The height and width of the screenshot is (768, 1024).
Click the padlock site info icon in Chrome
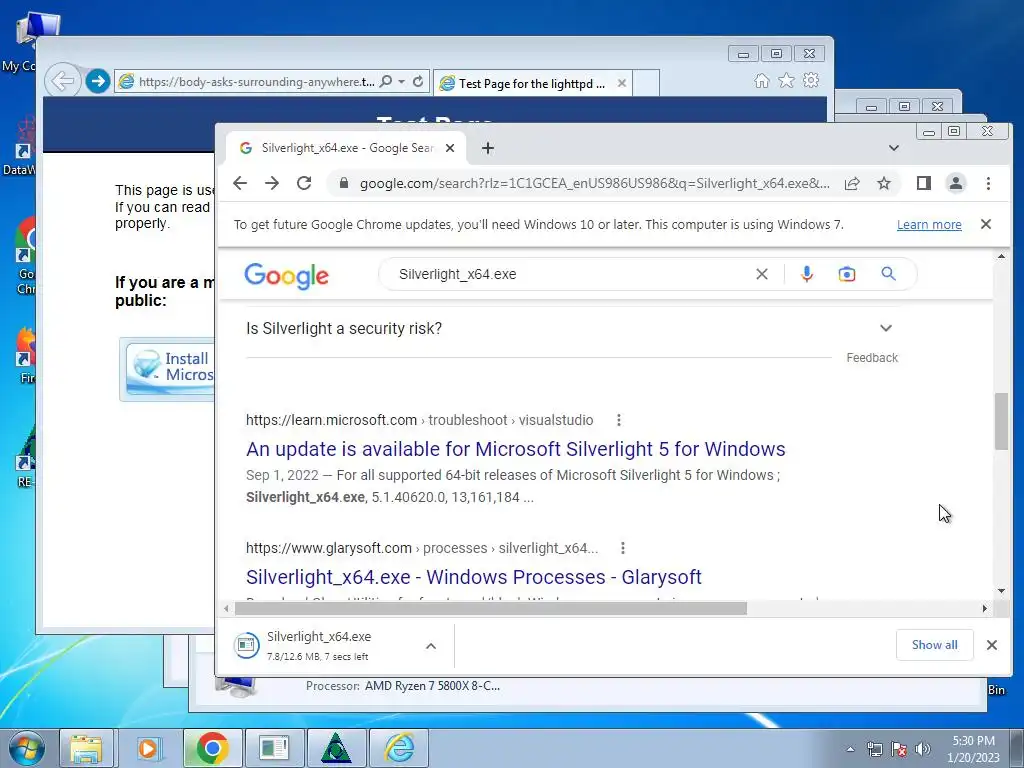click(x=344, y=184)
